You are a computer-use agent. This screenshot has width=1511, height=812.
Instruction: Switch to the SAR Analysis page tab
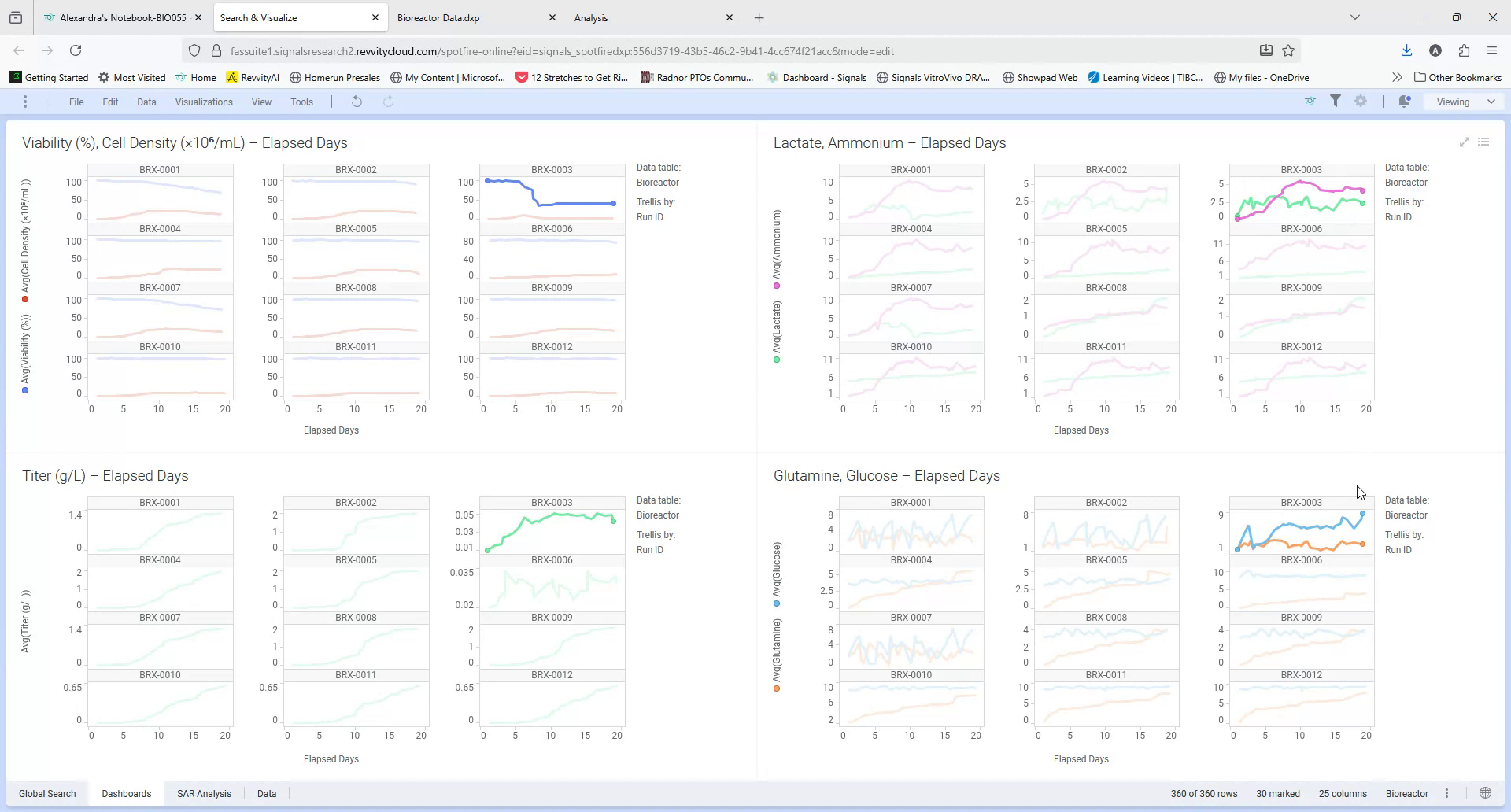tap(204, 793)
